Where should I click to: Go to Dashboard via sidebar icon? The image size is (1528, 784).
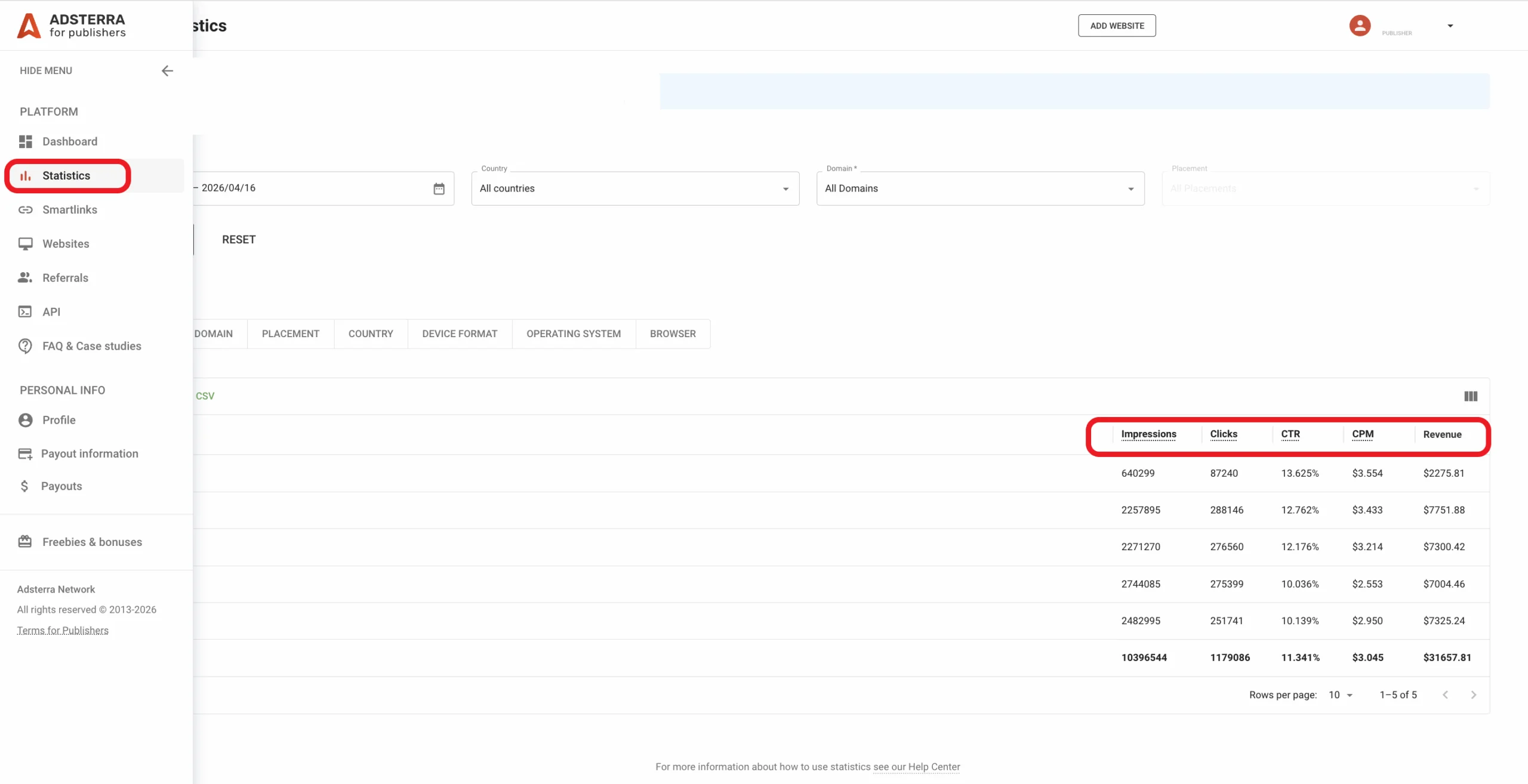coord(26,141)
